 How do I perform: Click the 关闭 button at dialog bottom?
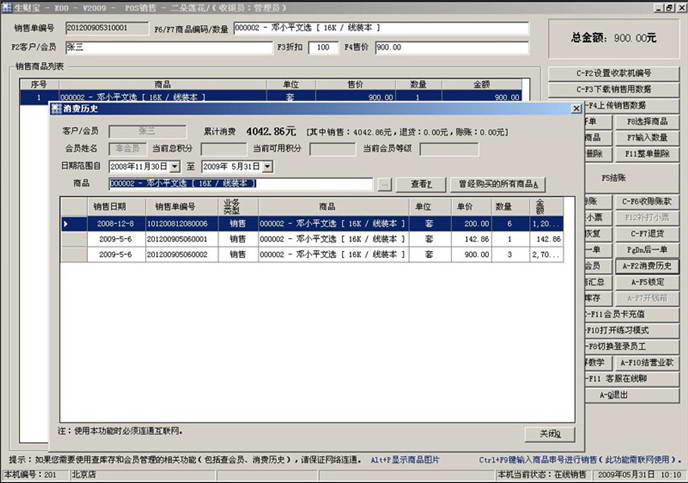(x=550, y=434)
